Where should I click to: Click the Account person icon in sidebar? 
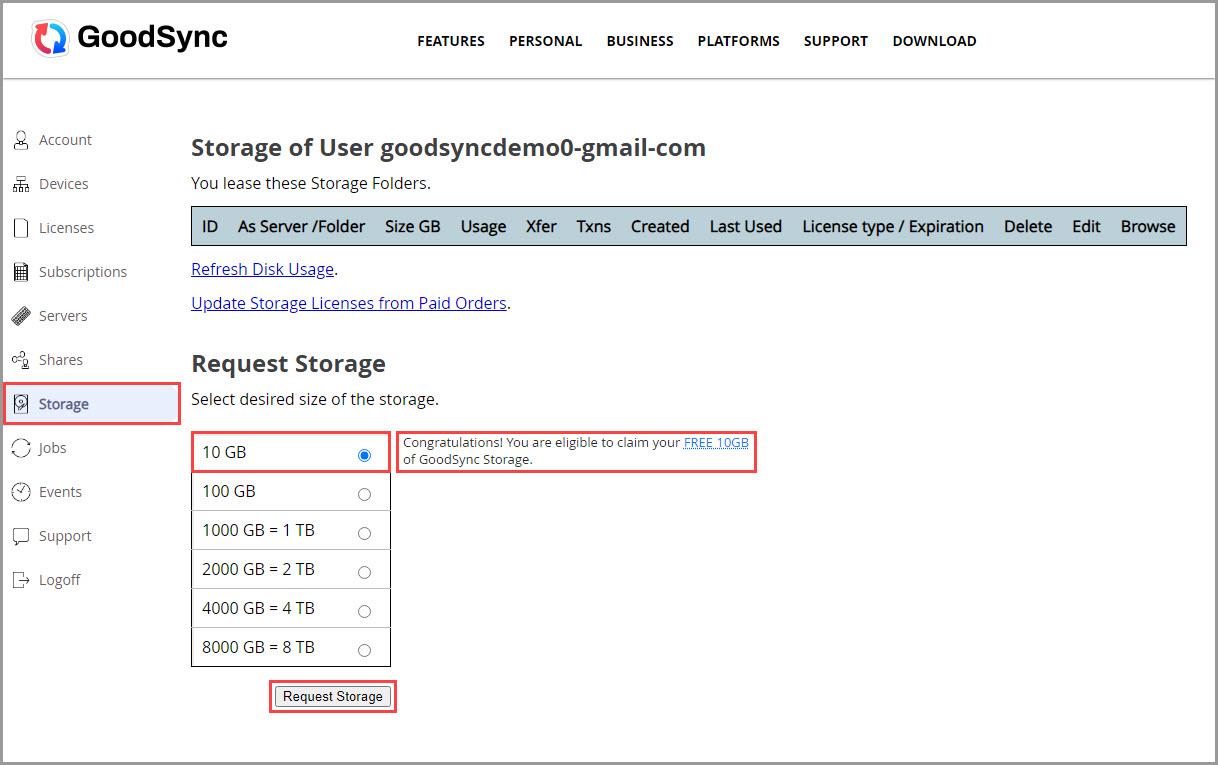[x=21, y=140]
